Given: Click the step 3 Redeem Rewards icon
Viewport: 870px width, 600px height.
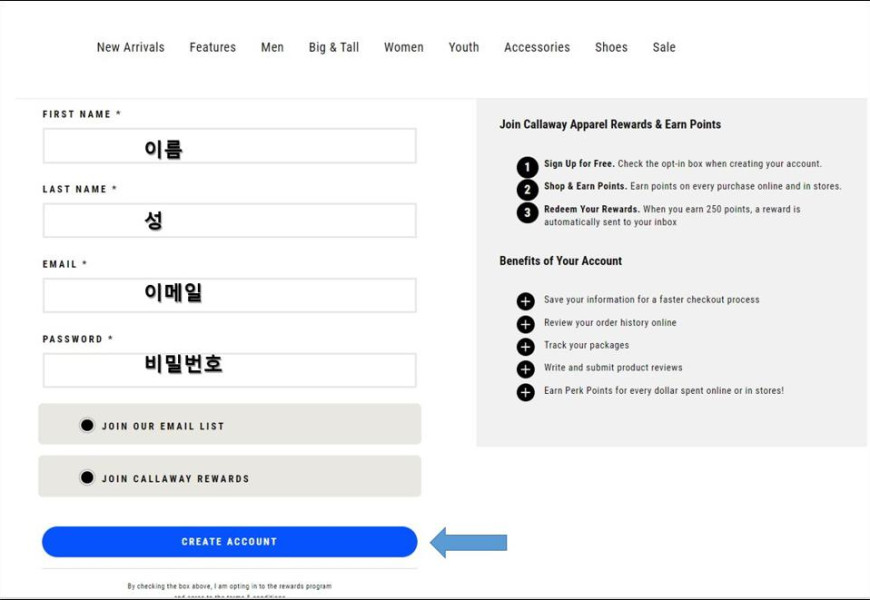Looking at the screenshot, I should pos(527,213).
